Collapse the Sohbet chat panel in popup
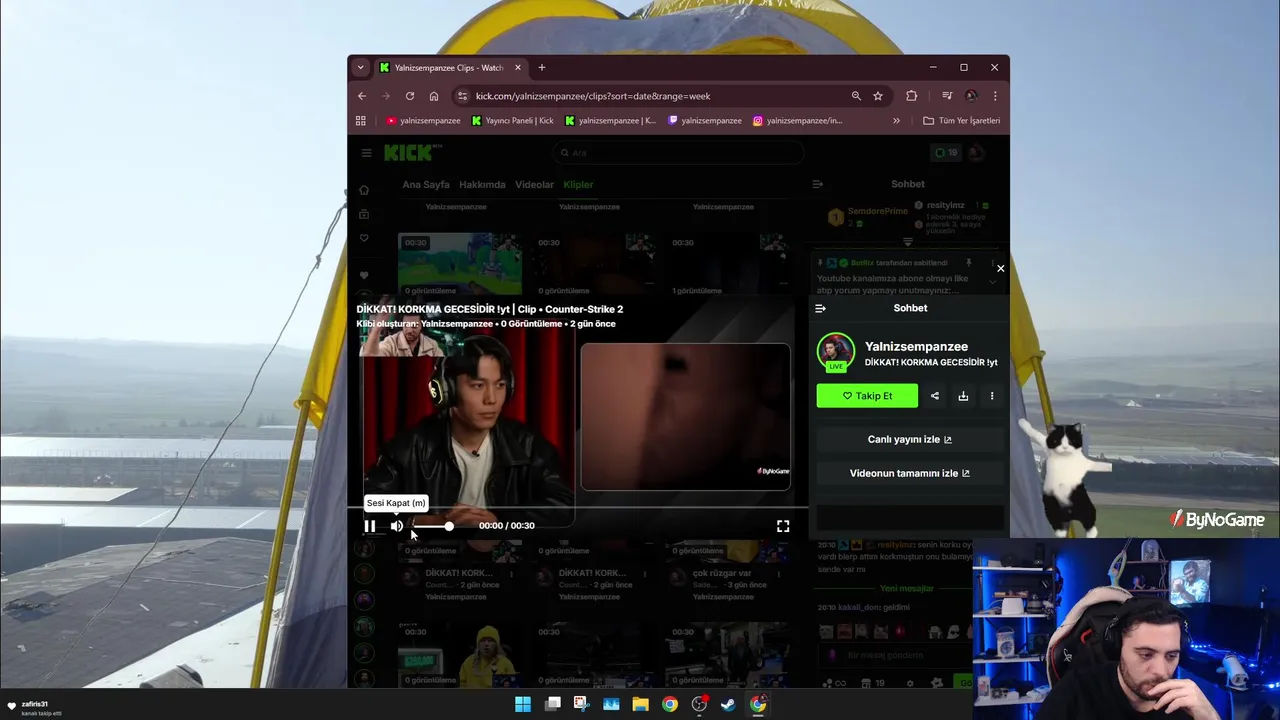 coord(820,308)
